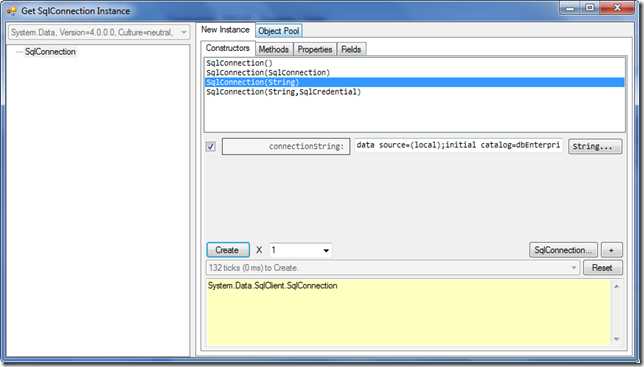Open the Fields tab
Screen dimensions: 644x367
click(x=351, y=49)
